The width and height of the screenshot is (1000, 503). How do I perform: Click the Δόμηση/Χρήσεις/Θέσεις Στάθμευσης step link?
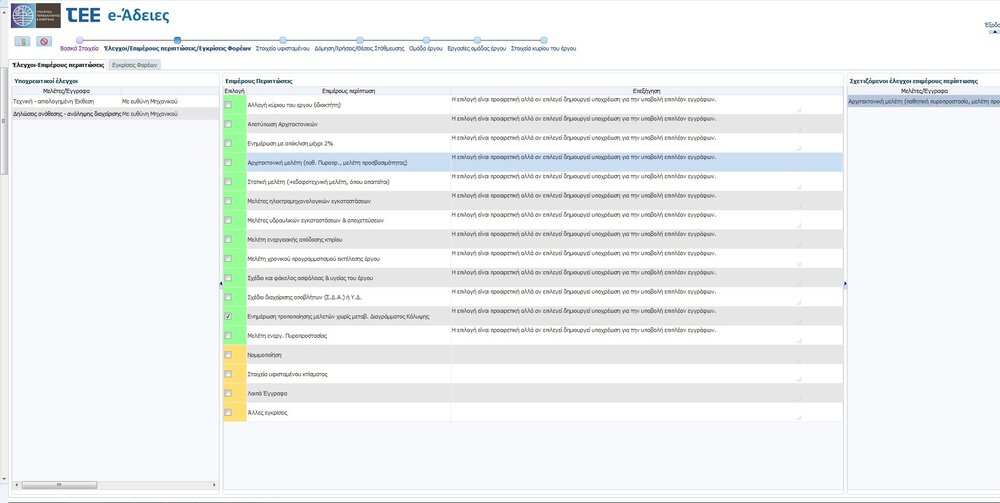(x=362, y=48)
